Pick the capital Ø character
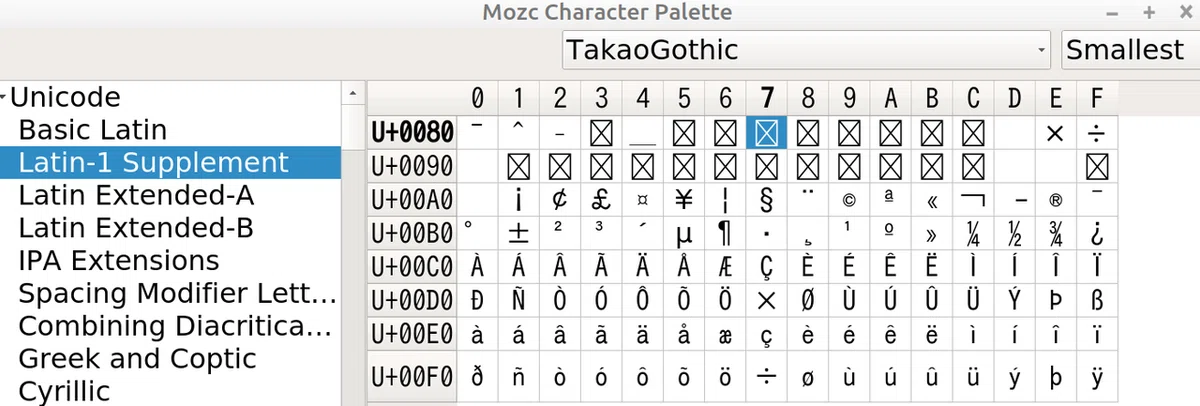1200x406 pixels. coord(808,299)
